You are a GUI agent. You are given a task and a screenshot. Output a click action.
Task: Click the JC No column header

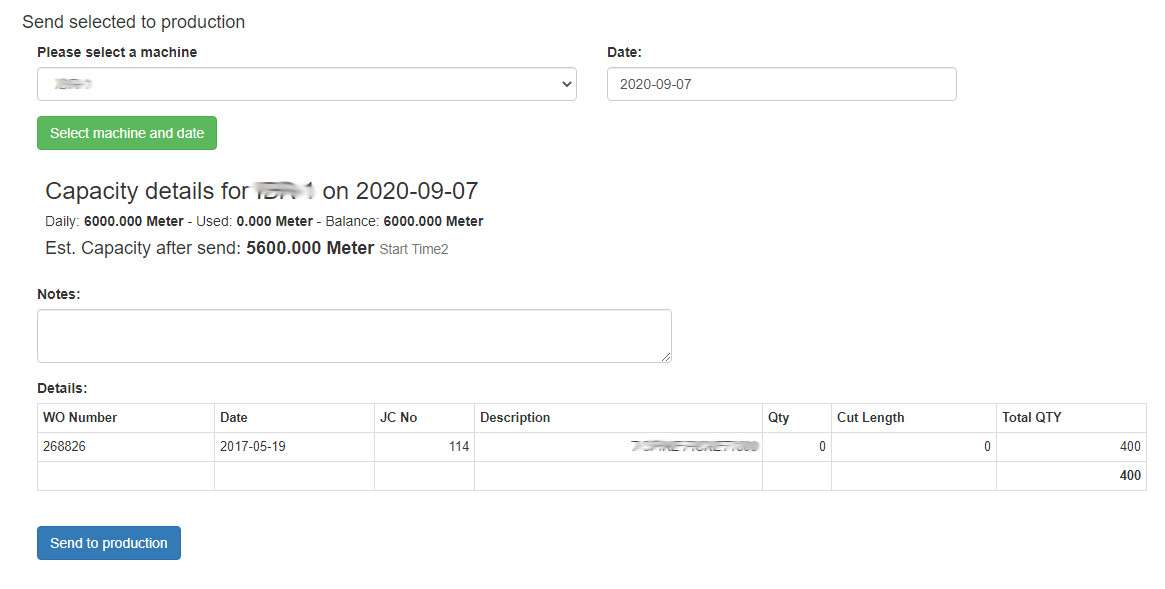tap(398, 417)
